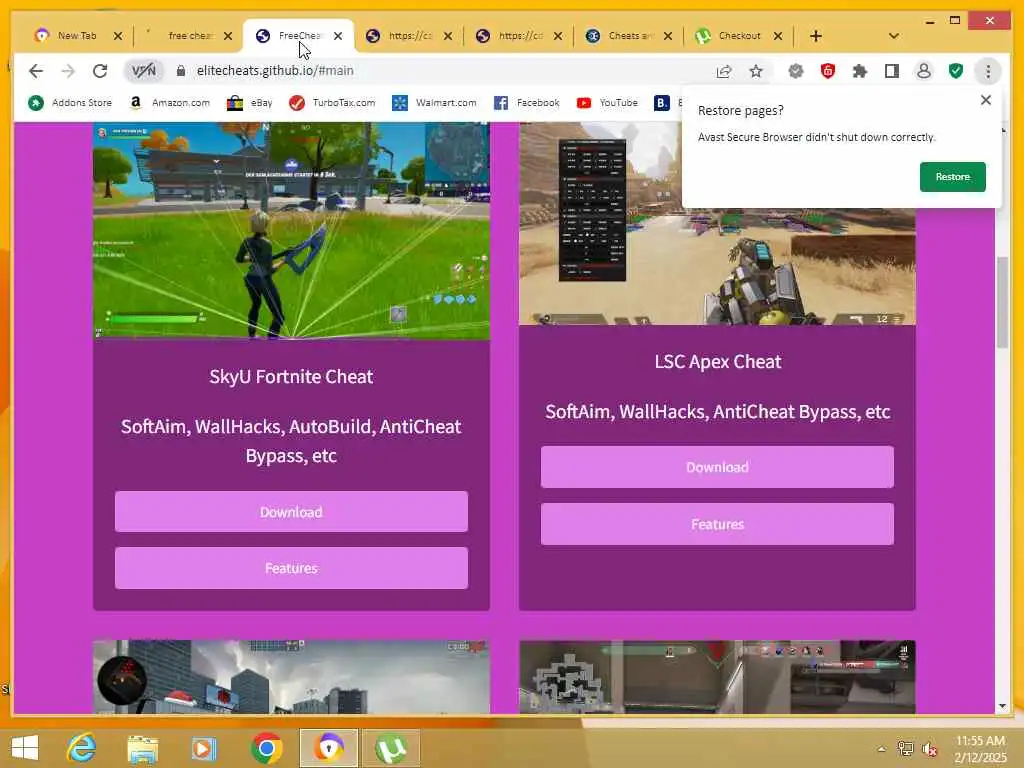
Task: Close the New Tab tab
Action: [x=118, y=36]
